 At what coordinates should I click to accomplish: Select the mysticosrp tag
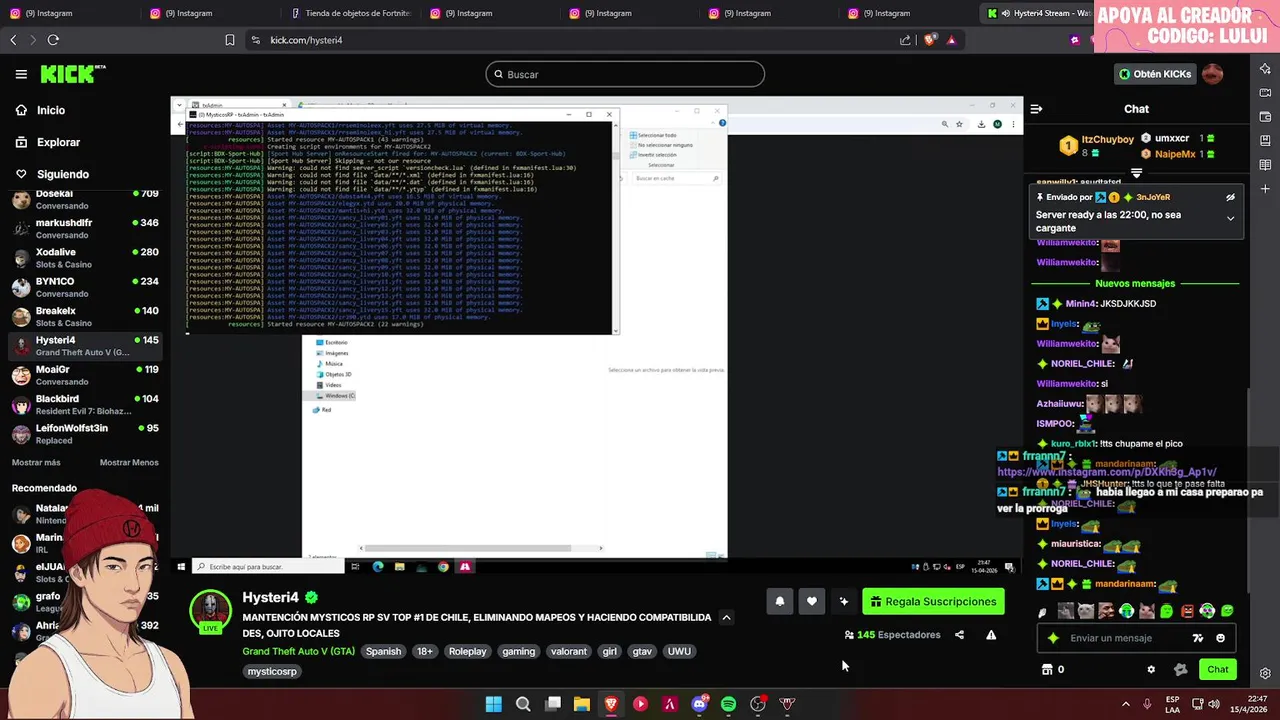(x=272, y=671)
